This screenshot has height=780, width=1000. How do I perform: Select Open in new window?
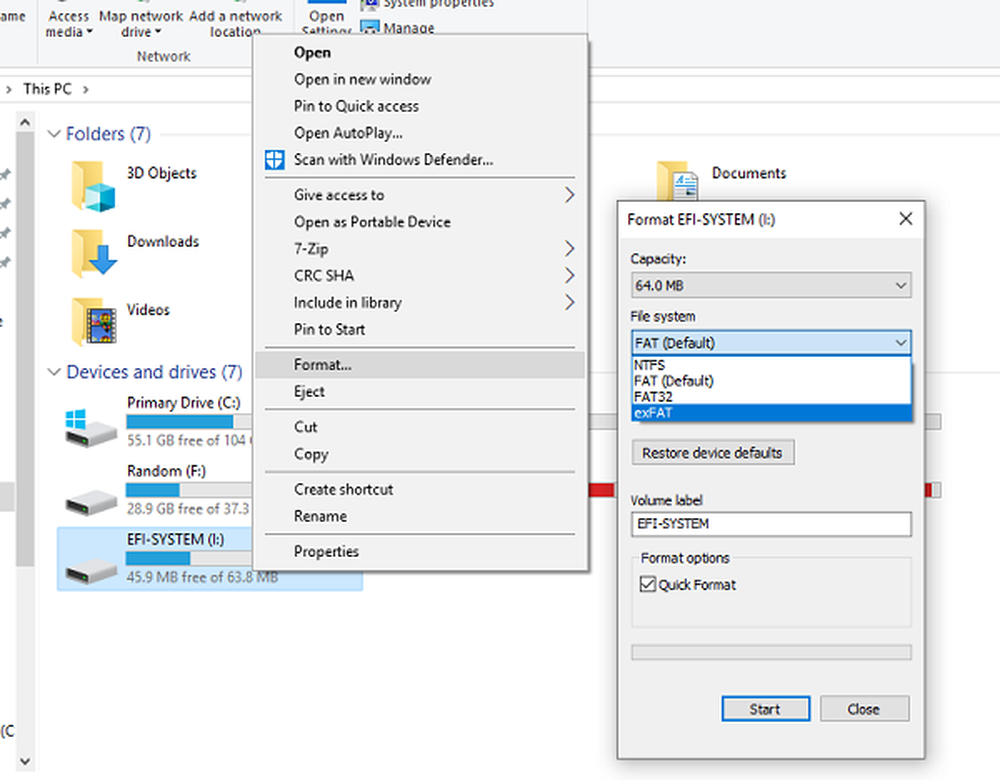coord(420,79)
